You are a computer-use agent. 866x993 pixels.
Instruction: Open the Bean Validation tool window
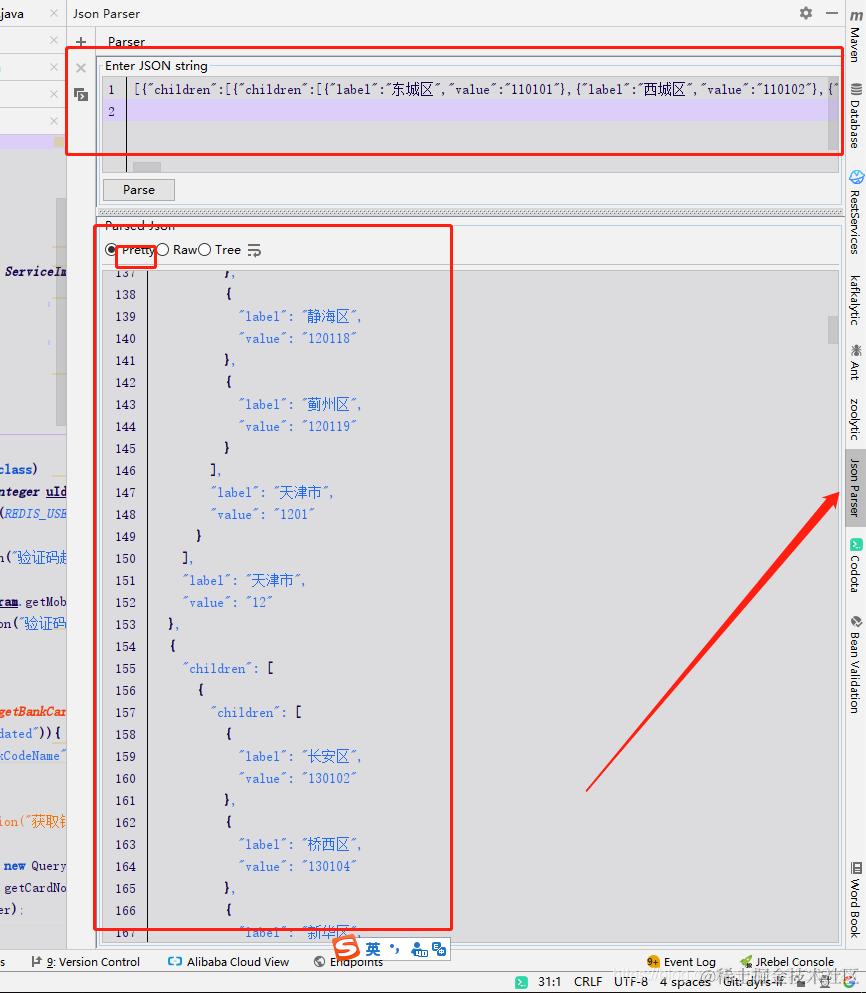[x=856, y=664]
